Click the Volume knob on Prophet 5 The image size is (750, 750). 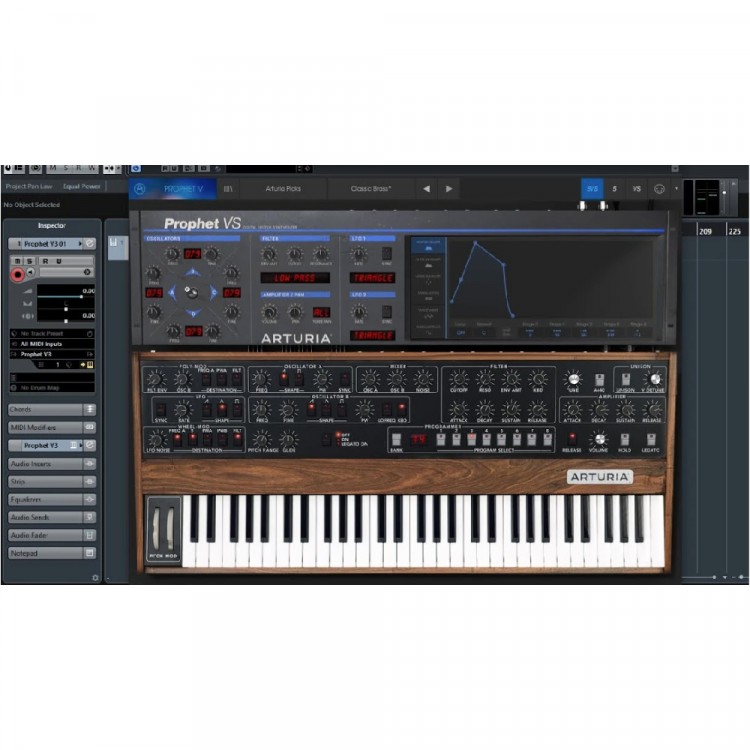[598, 439]
